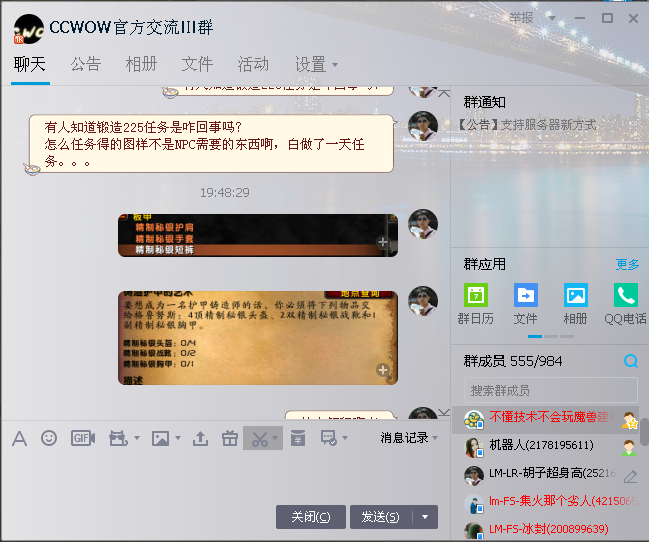
Task: Open dropdown arrow beside send picture icon
Action: point(178,438)
